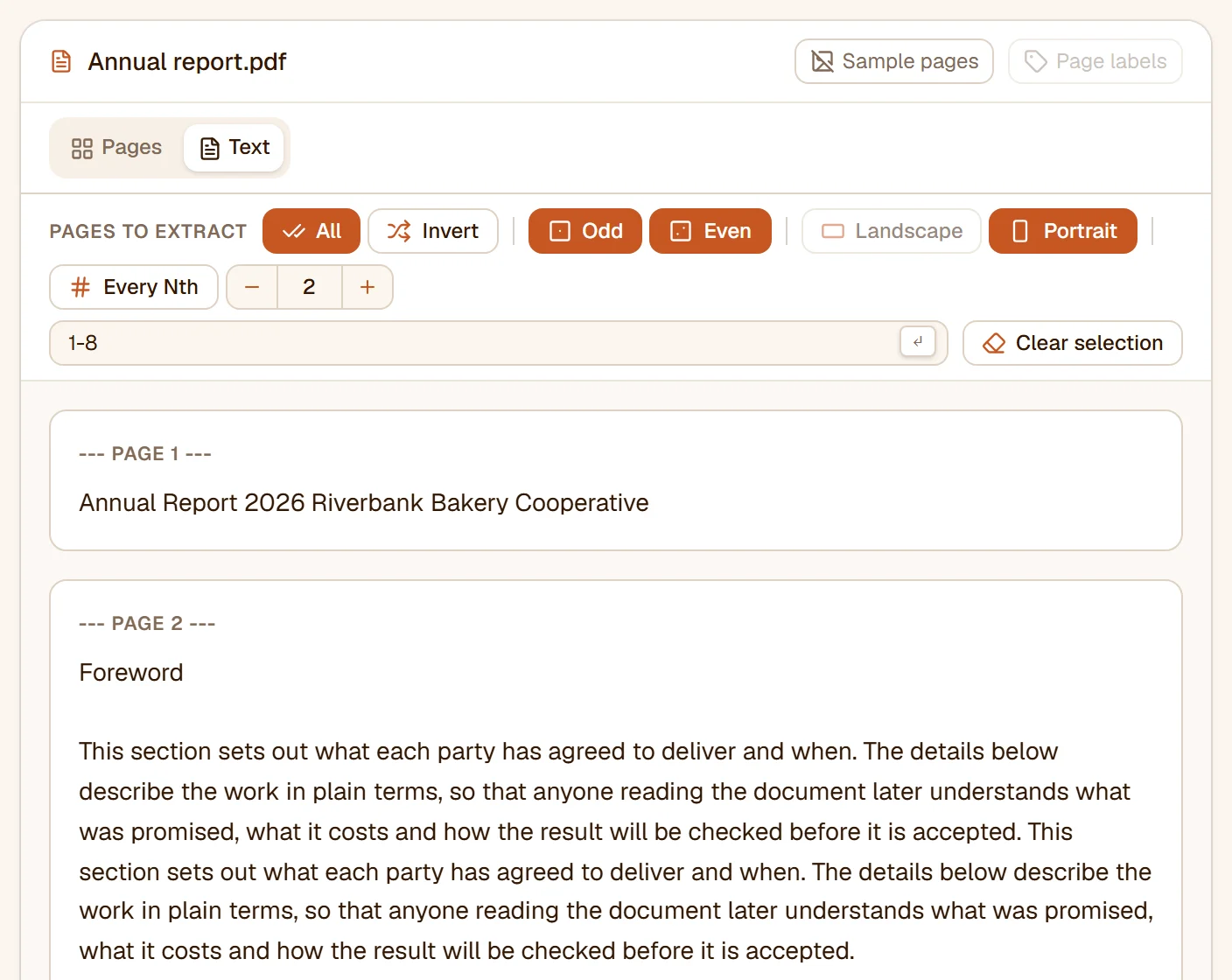Image resolution: width=1232 pixels, height=980 pixels.
Task: Click the Foreword heading
Action: point(131,673)
